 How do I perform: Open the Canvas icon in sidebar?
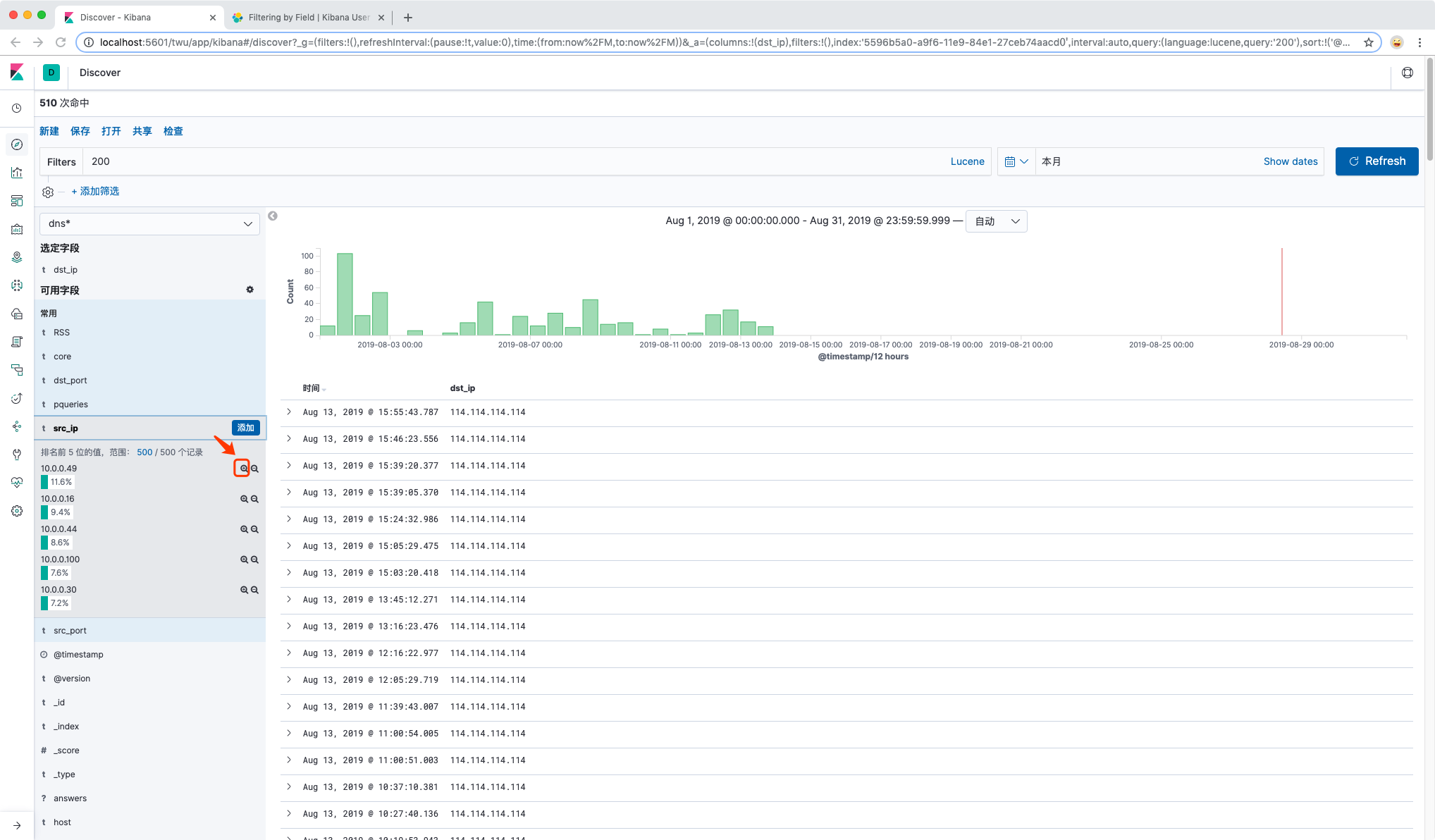17,229
